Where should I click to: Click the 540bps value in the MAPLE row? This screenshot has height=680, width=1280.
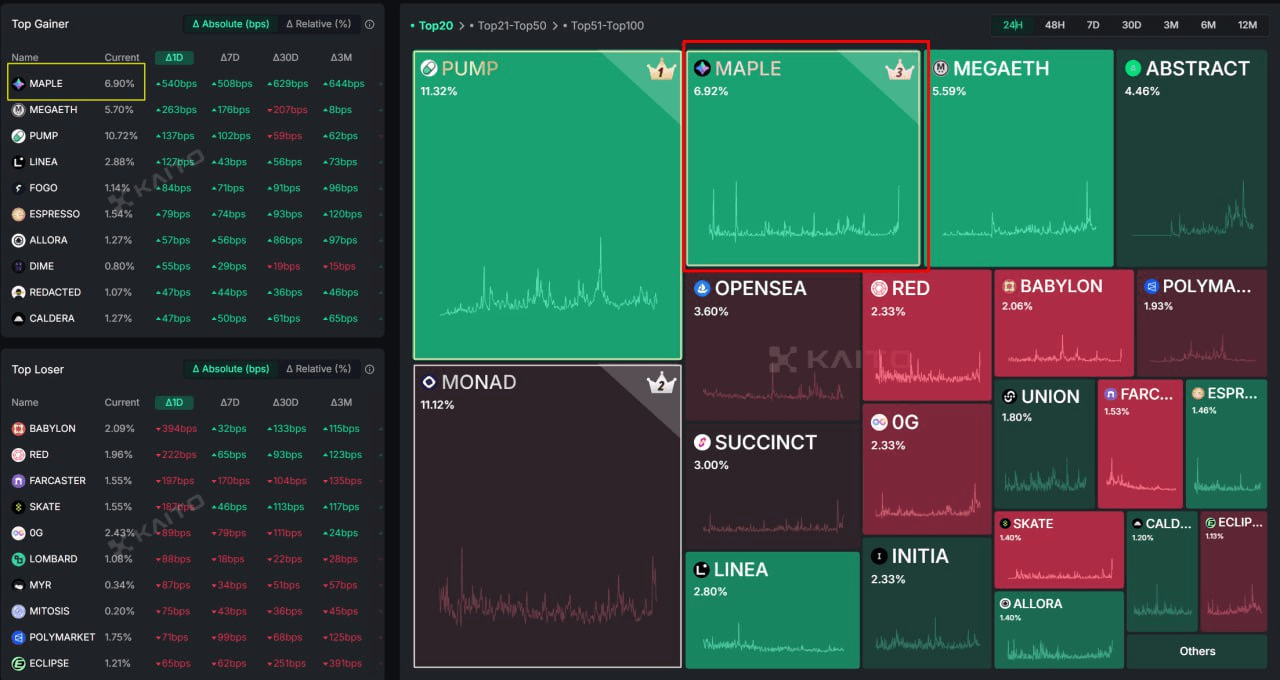click(x=176, y=83)
